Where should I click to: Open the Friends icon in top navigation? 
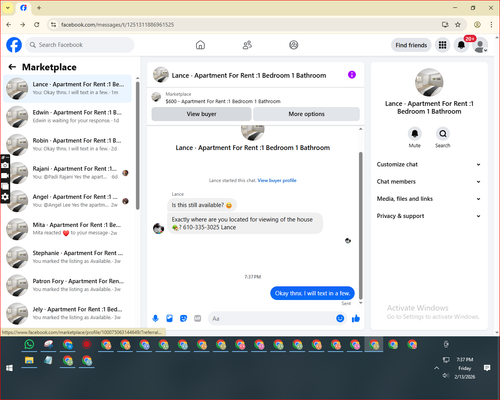(x=247, y=45)
